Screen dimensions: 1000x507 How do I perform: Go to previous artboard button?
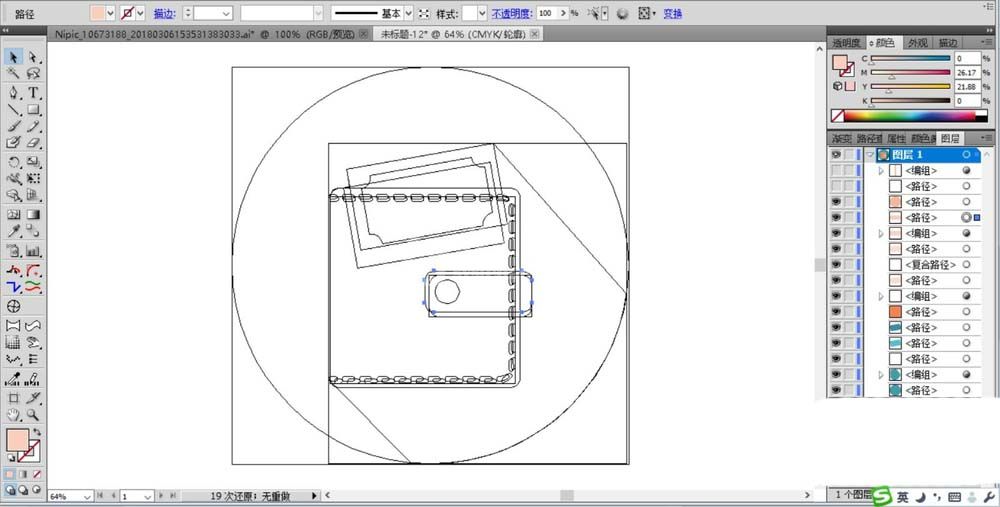[x=114, y=496]
